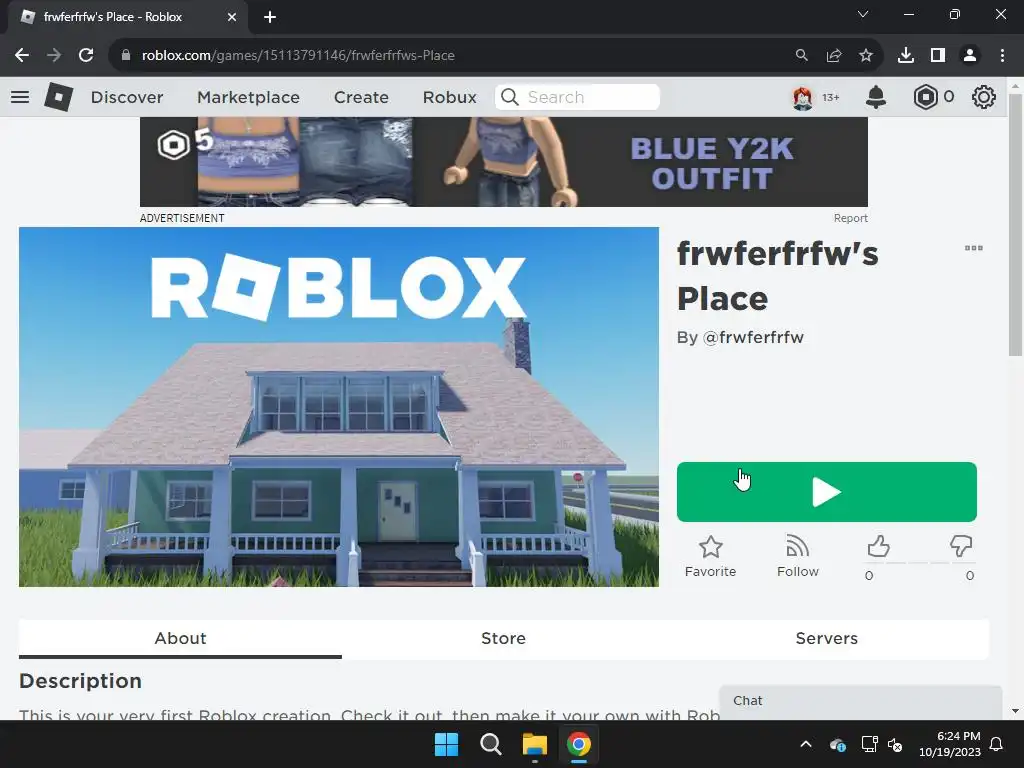Screen dimensions: 1024x768
Task: Go forward in browser history
Action: (54, 56)
